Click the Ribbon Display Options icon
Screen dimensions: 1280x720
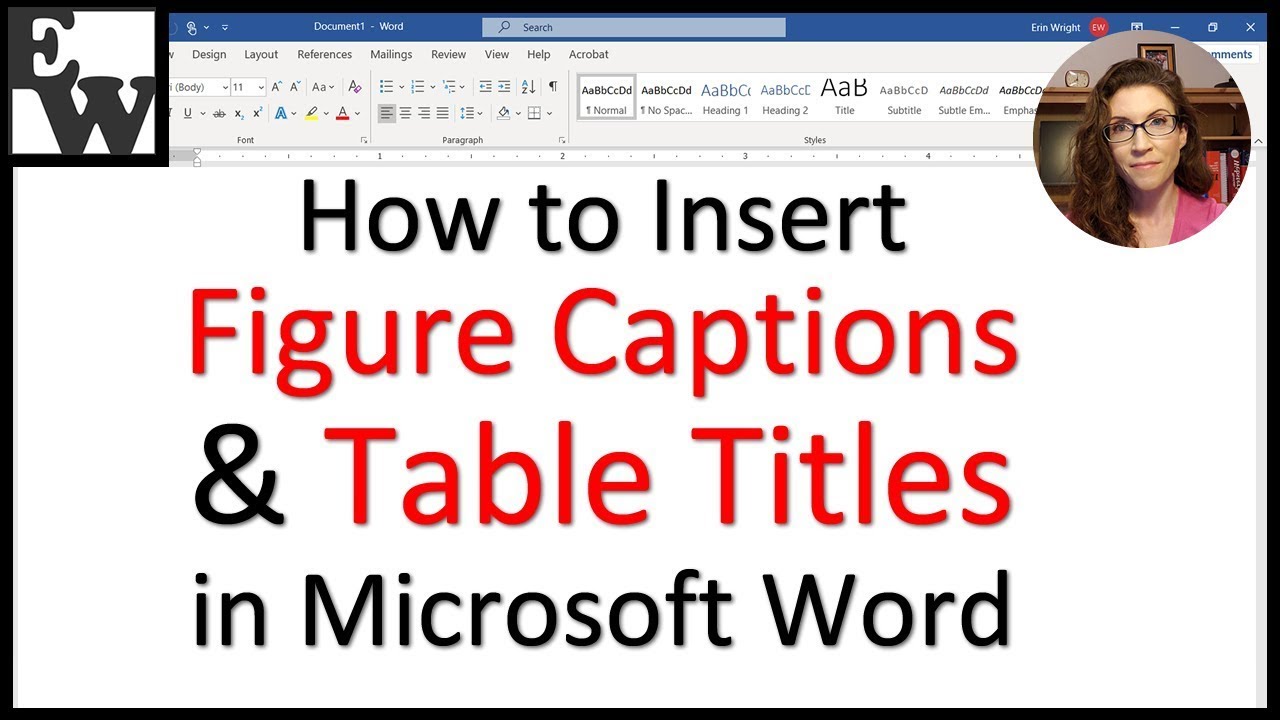click(1137, 27)
